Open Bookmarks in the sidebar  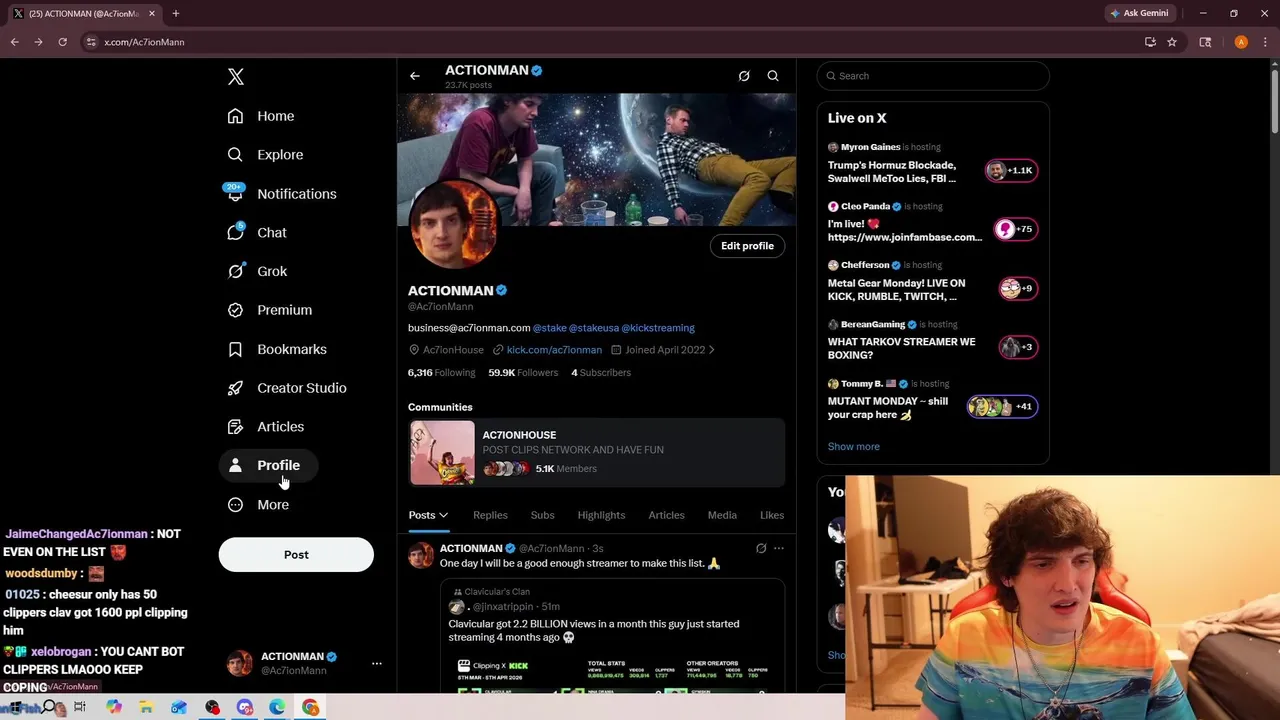276,349
